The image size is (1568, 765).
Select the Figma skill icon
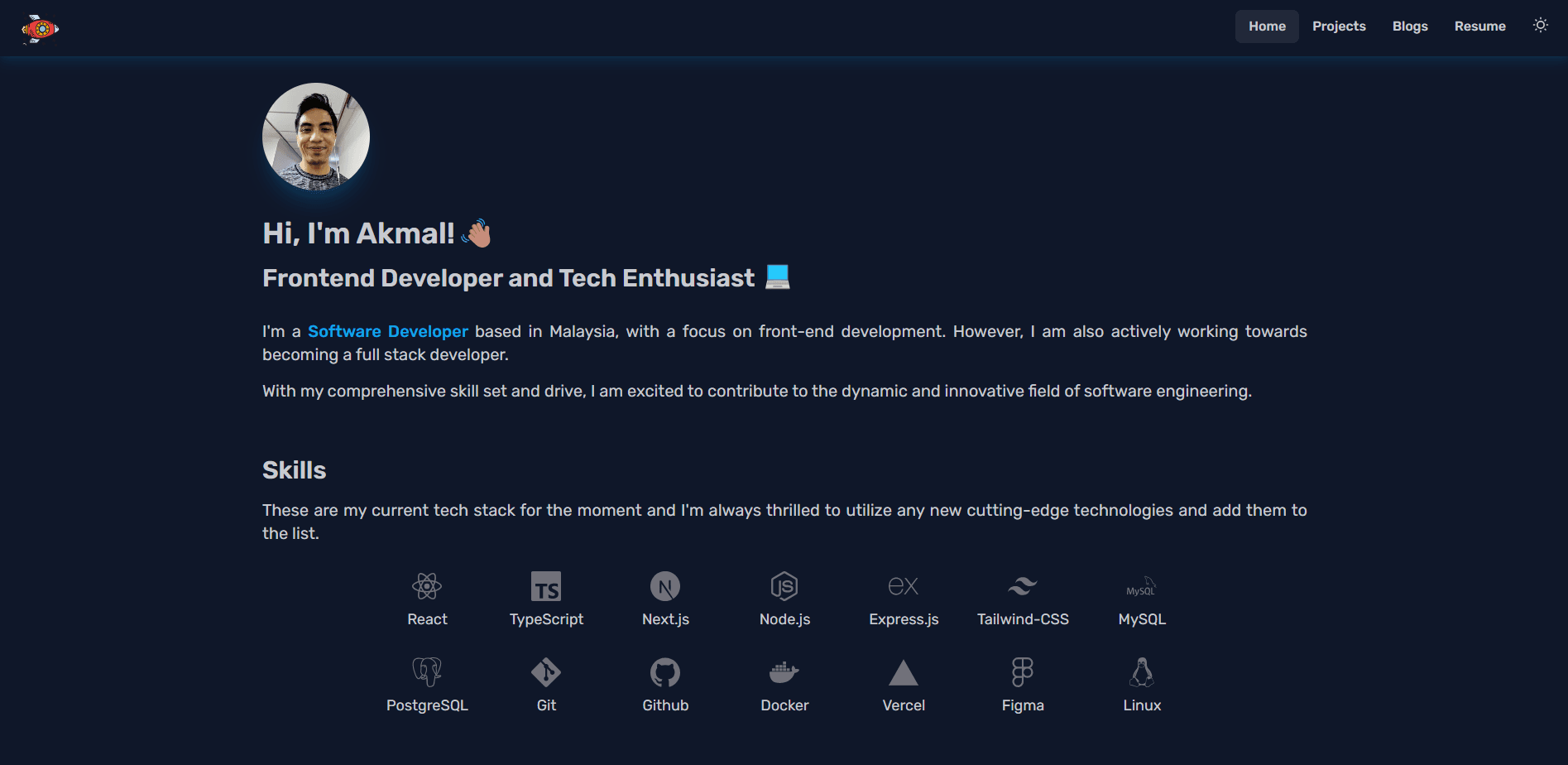[x=1023, y=672]
